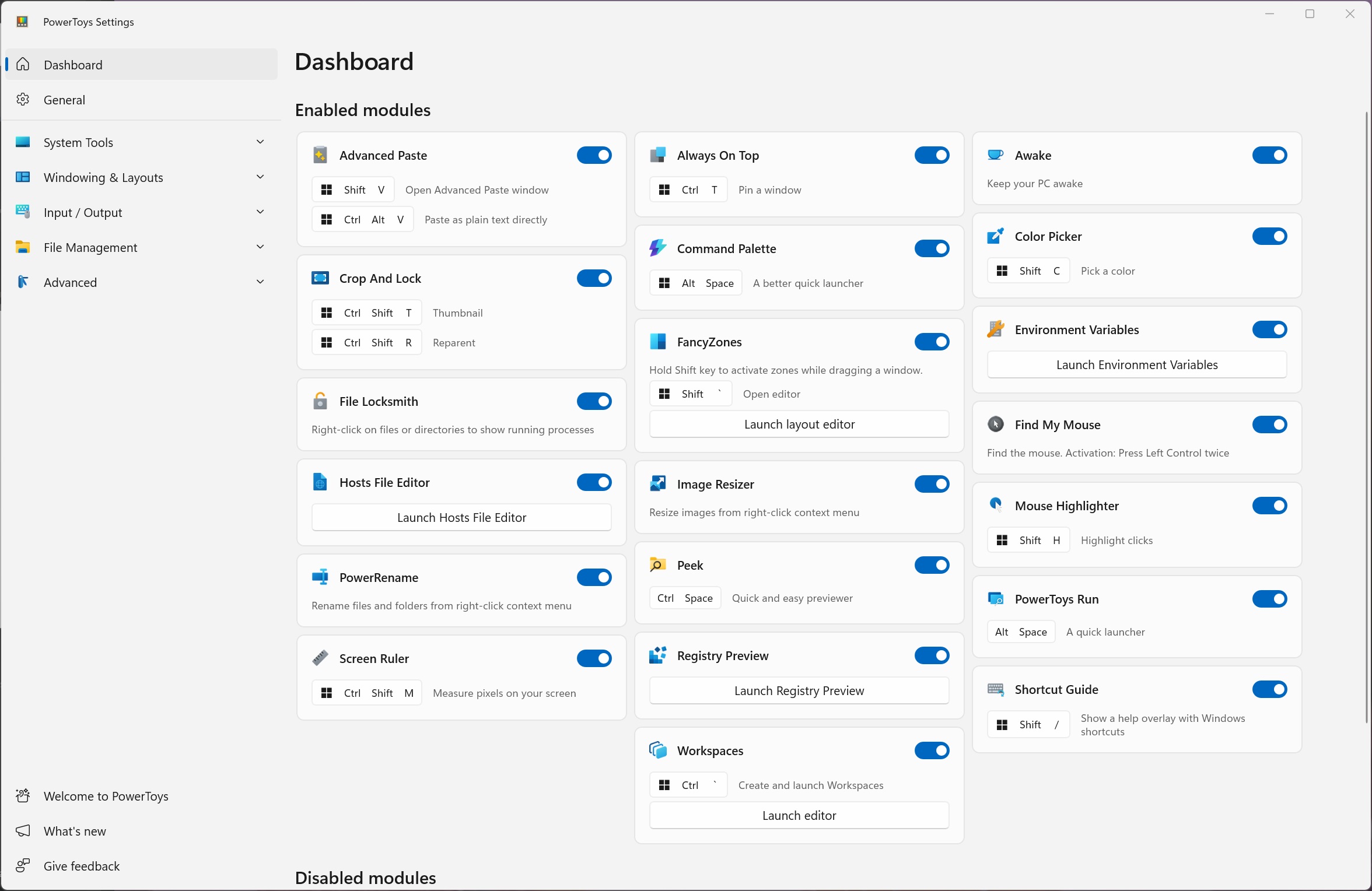This screenshot has height=891, width=1372.
Task: Disable the Always On Top module
Action: pos(932,155)
